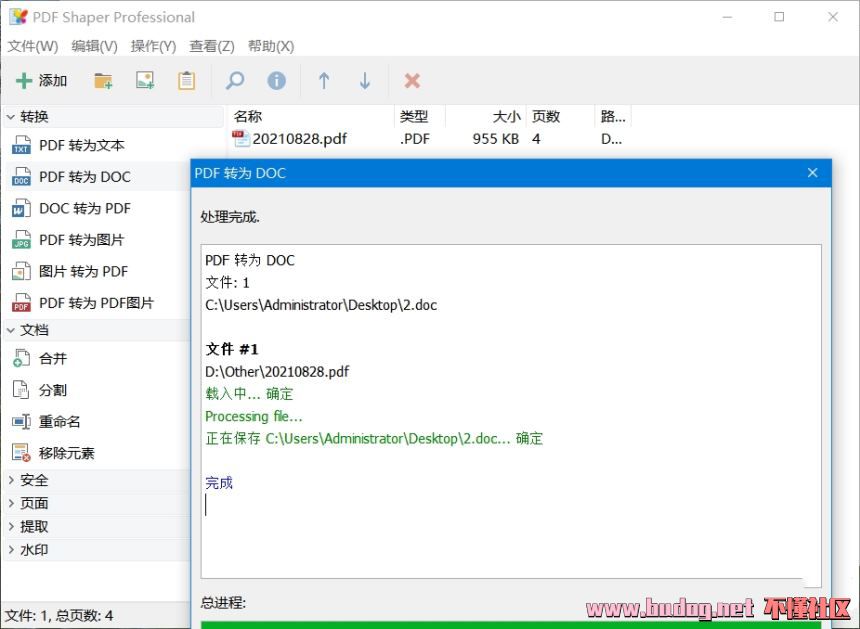Image resolution: width=860 pixels, height=629 pixels.
Task: Expand the 页面 section
Action: click(x=10, y=503)
